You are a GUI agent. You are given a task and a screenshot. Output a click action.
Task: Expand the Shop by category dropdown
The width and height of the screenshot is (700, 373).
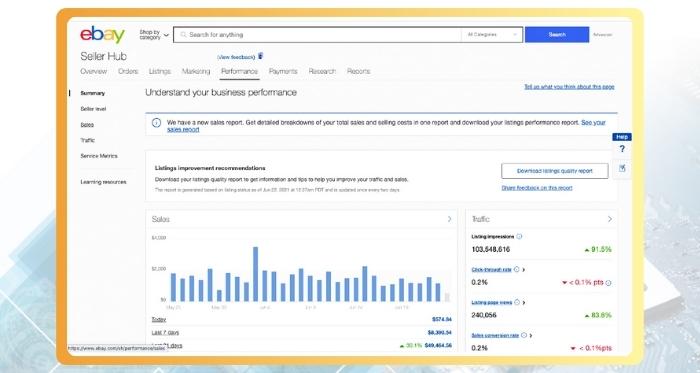[x=154, y=34]
